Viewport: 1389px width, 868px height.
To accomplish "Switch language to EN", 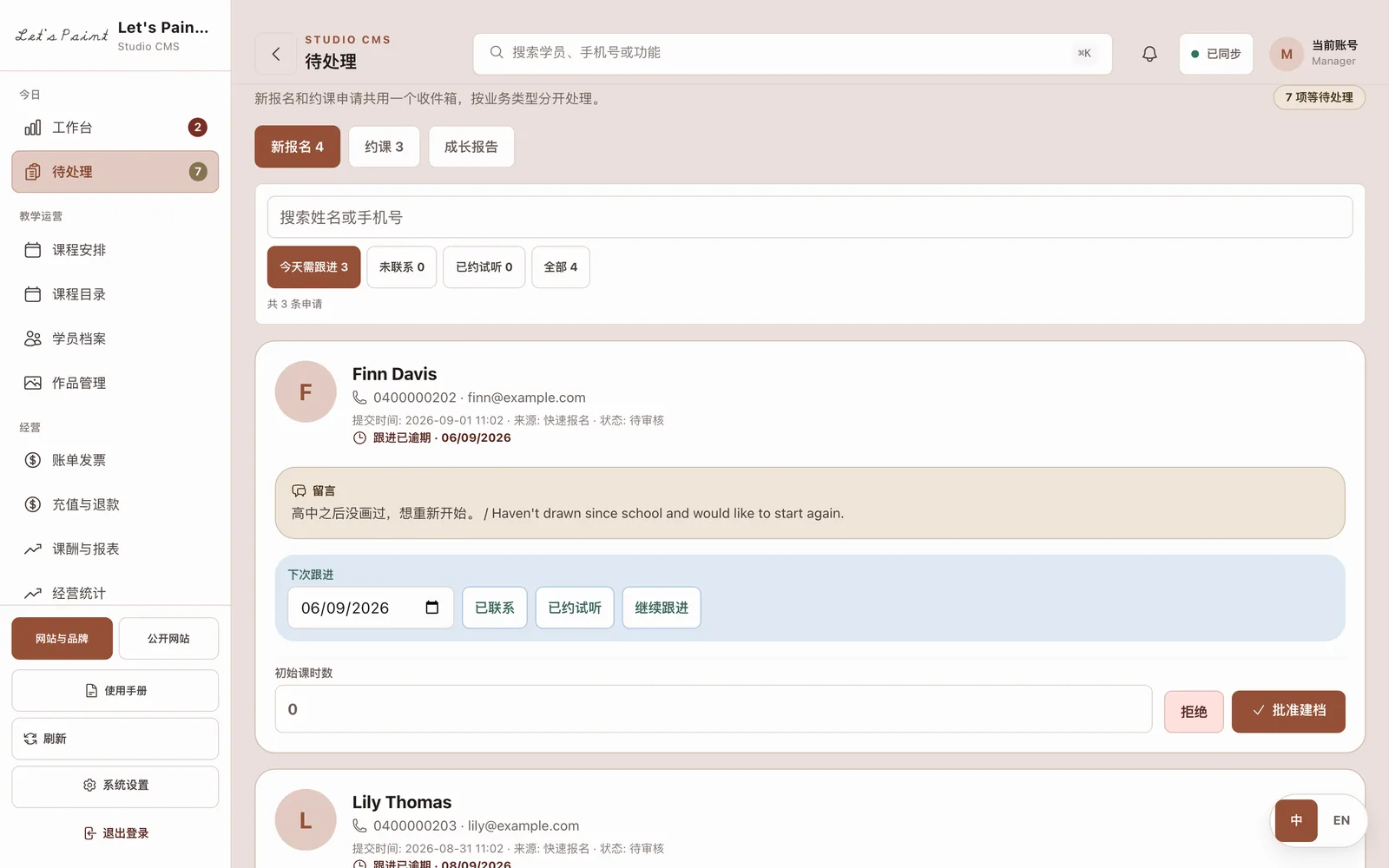I will (1341, 820).
